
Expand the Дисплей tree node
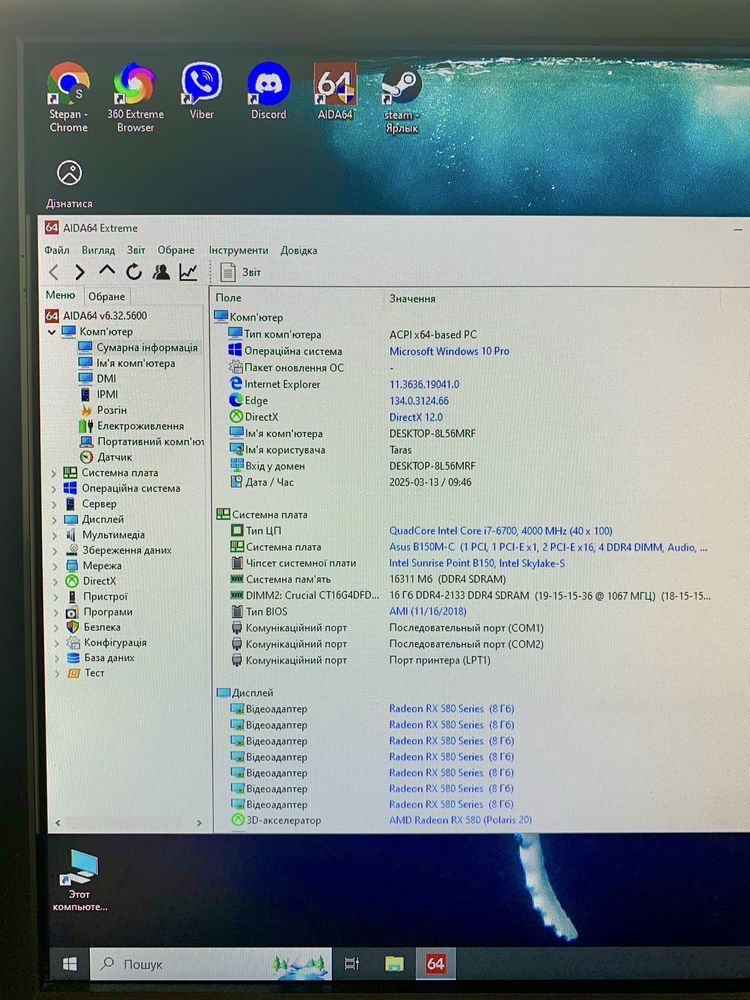[x=54, y=520]
